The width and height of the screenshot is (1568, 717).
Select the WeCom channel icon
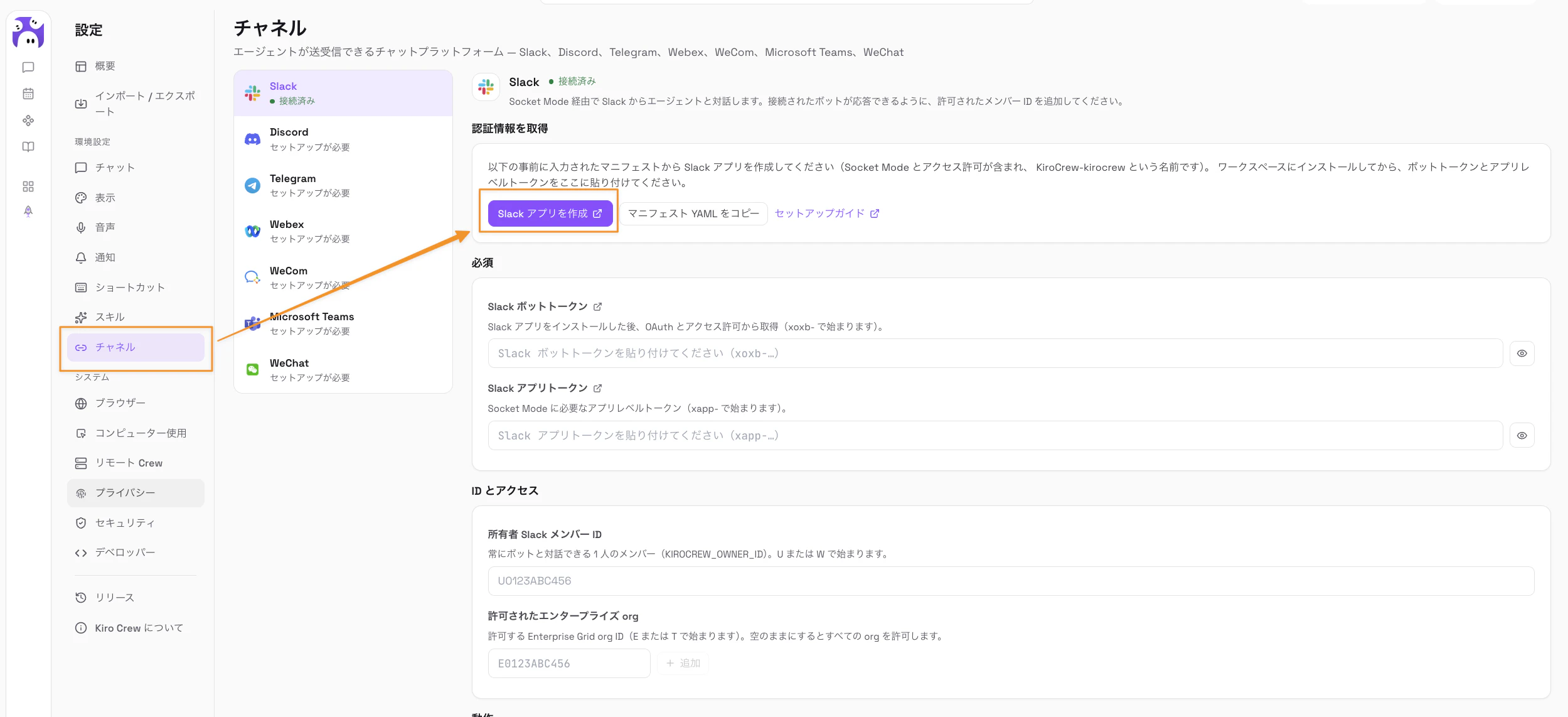click(x=252, y=278)
